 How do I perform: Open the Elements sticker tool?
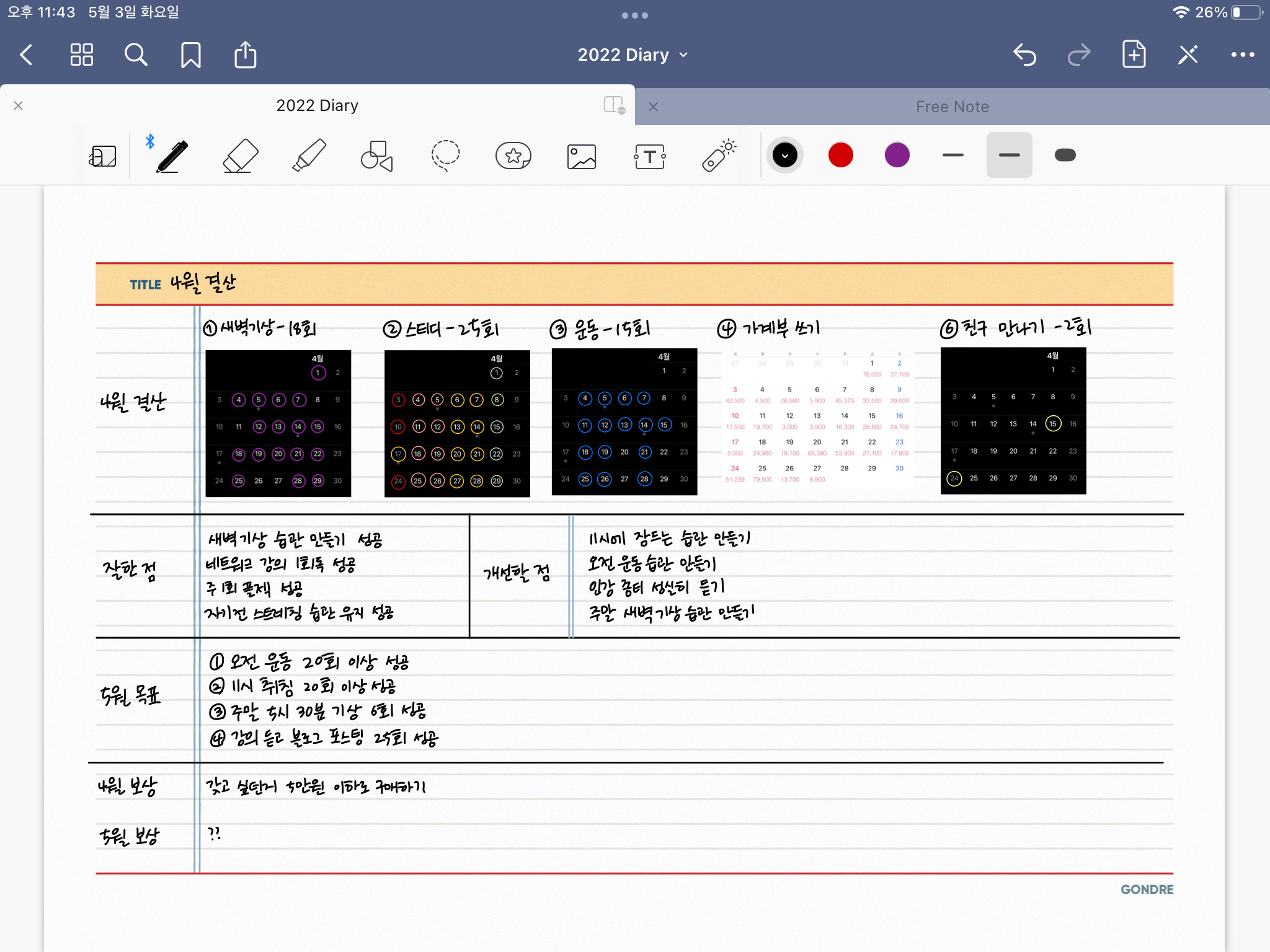point(513,156)
